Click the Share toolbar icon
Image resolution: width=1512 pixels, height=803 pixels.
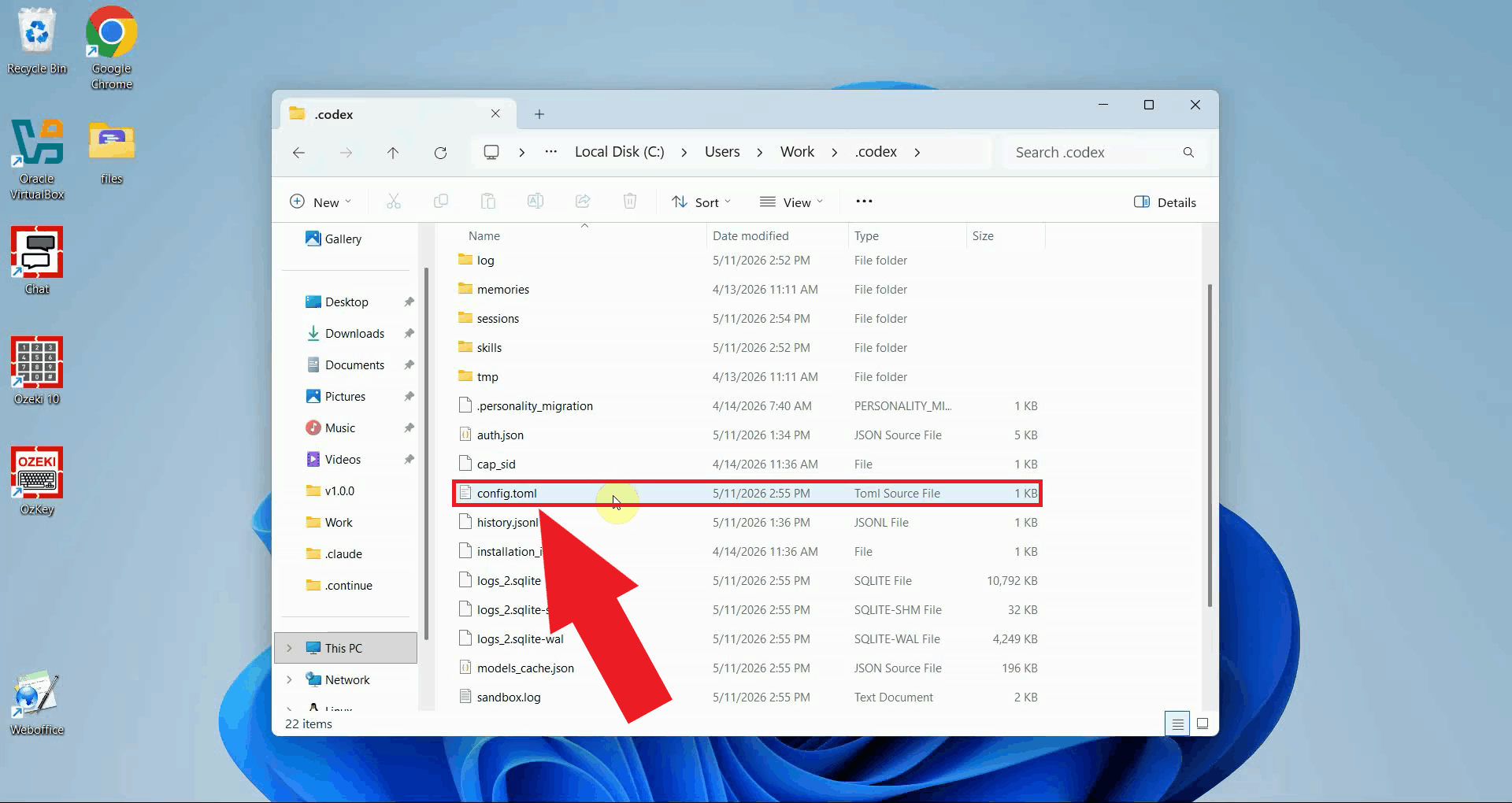(x=583, y=202)
